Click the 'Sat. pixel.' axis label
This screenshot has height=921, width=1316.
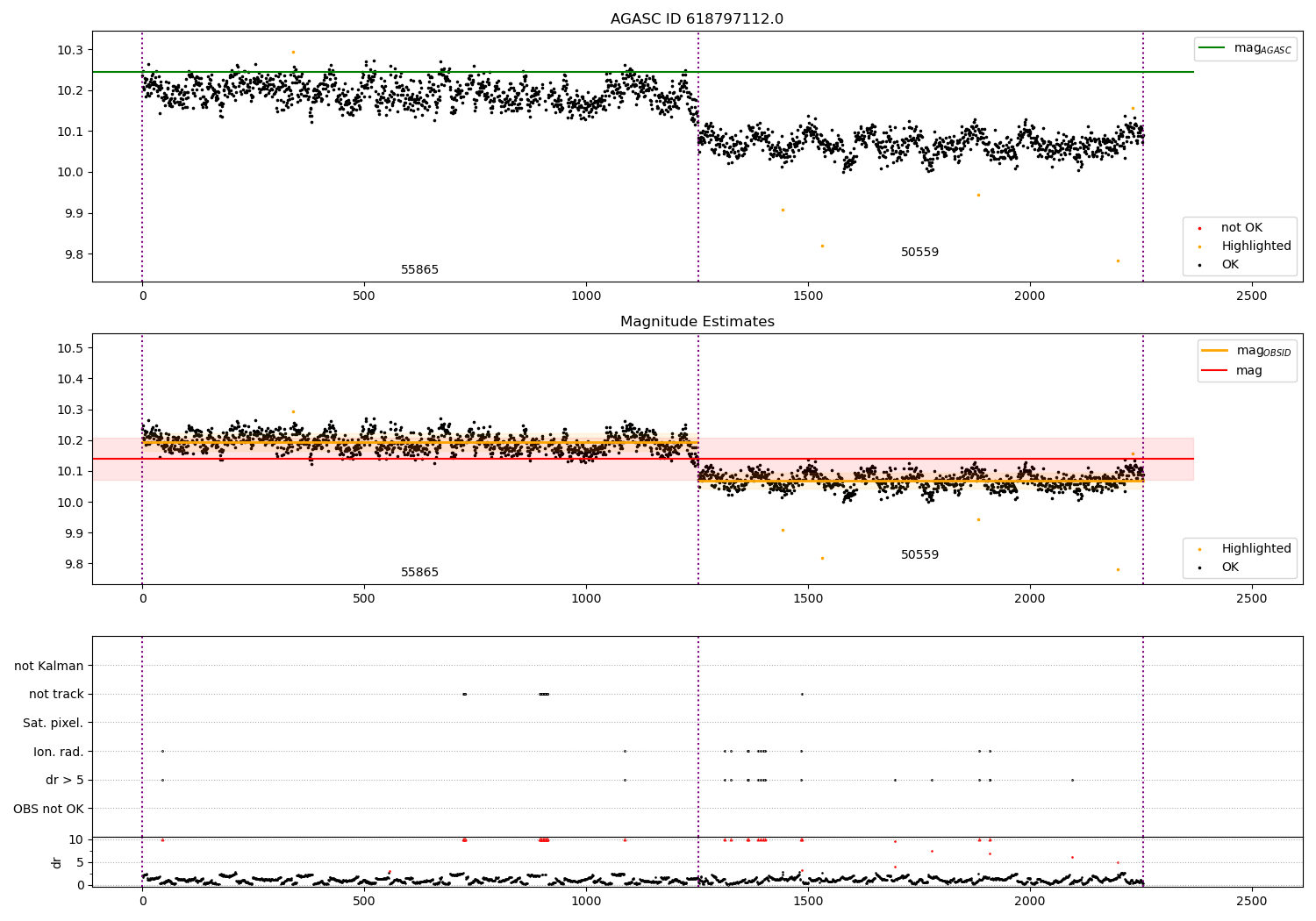point(54,723)
